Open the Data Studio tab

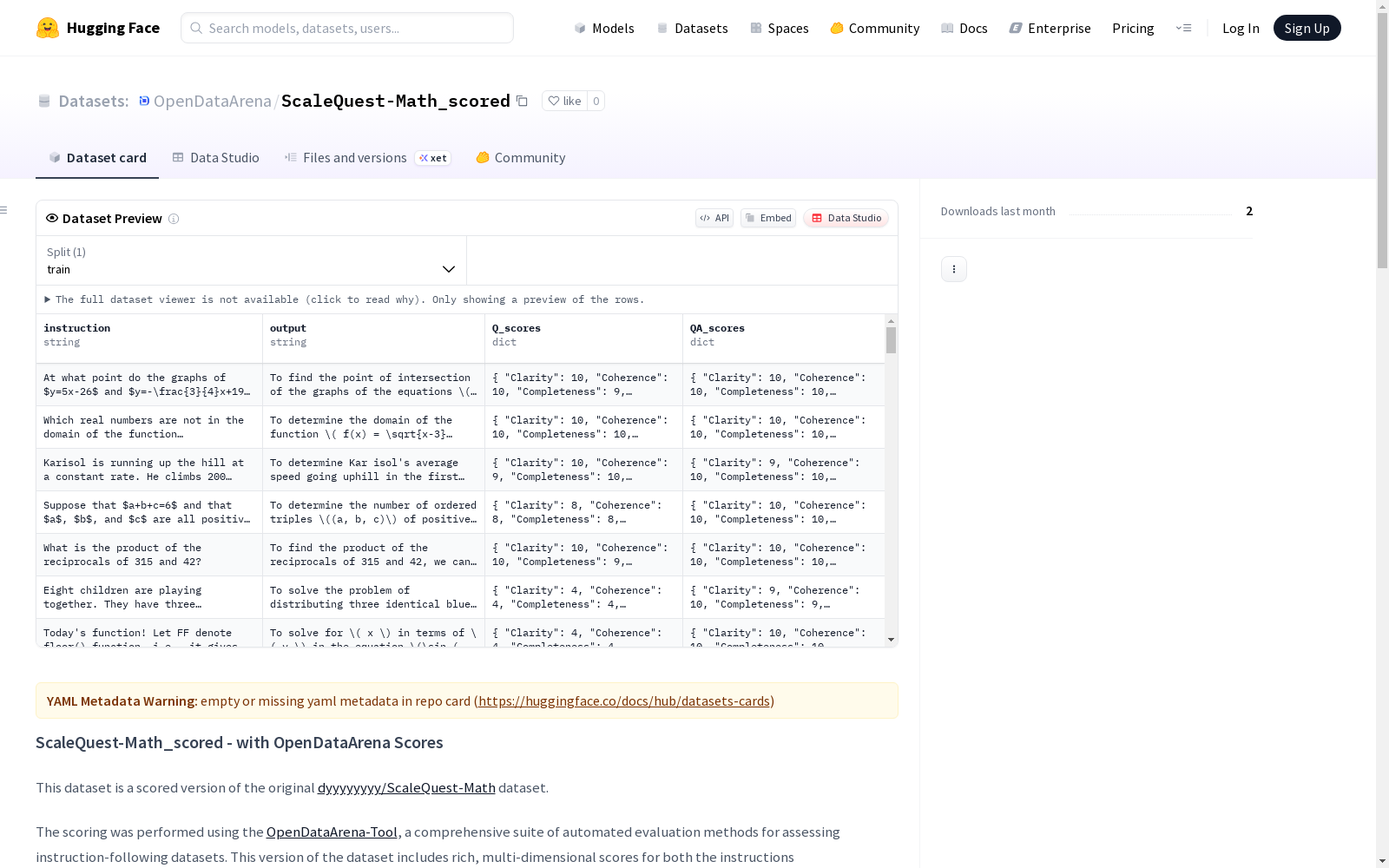[x=215, y=157]
